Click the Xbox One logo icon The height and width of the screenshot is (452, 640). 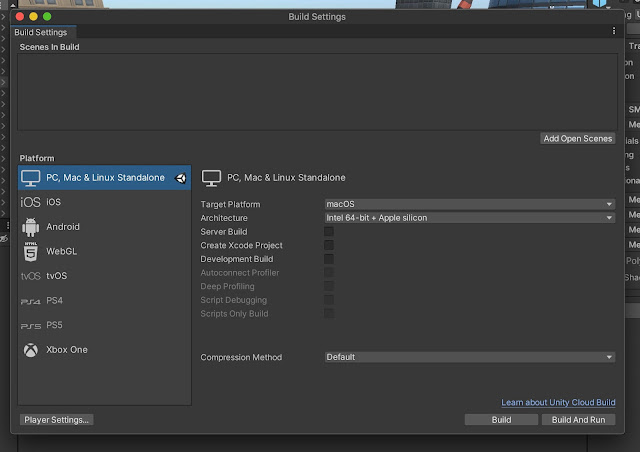point(31,350)
